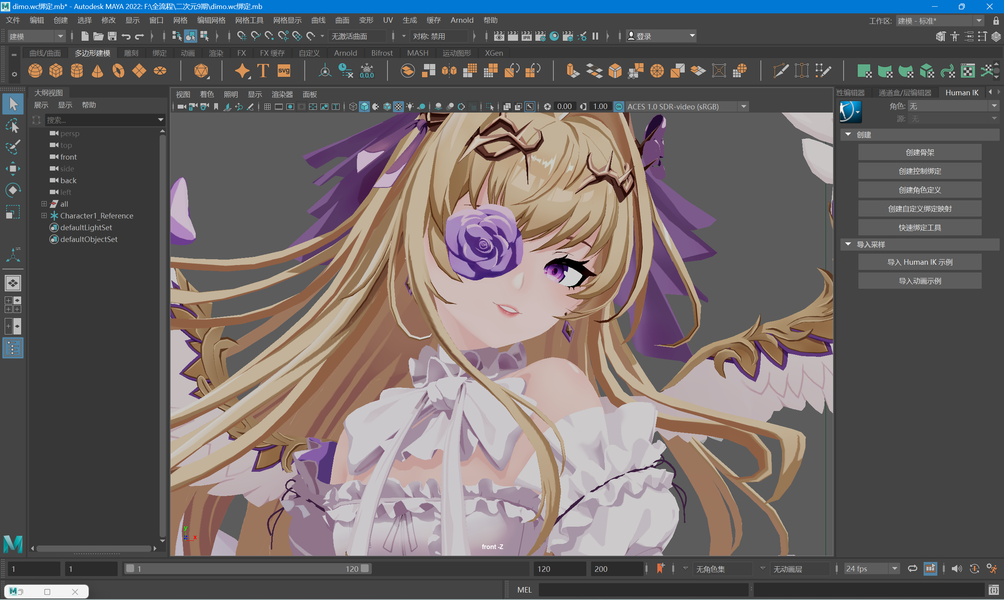This screenshot has width=1004, height=600.
Task: Toggle wireframe on shaded in viewport
Action: point(387,106)
